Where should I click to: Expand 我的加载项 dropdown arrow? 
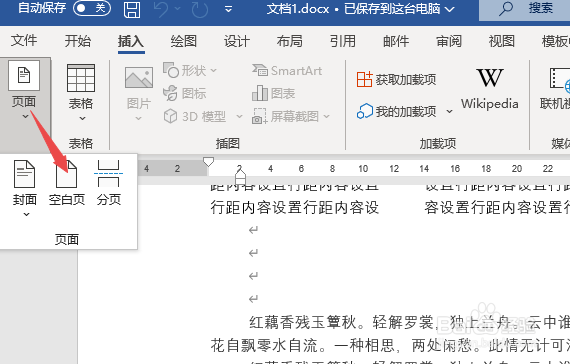click(450, 112)
